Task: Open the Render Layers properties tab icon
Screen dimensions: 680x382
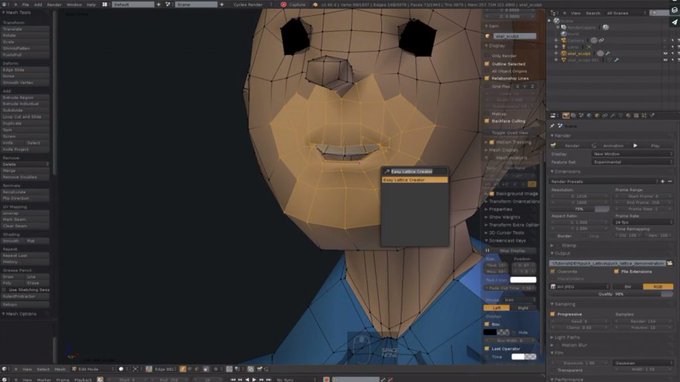Action: [x=573, y=116]
